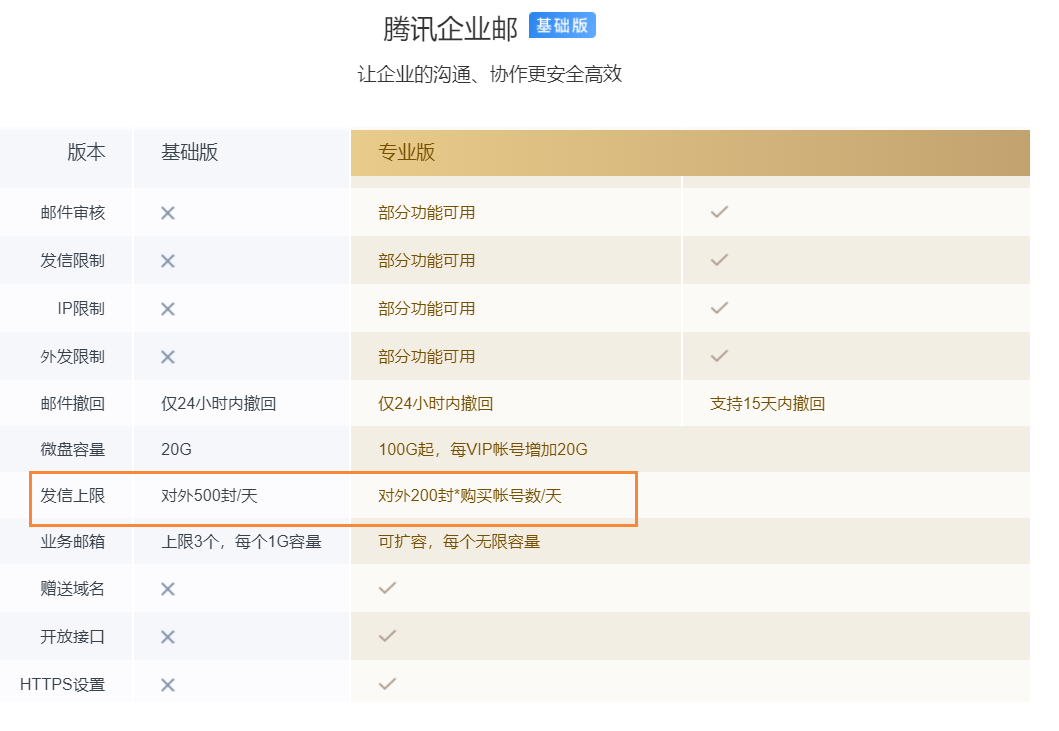
Task: Click the X icon in 开放接口 row
Action: tap(168, 637)
